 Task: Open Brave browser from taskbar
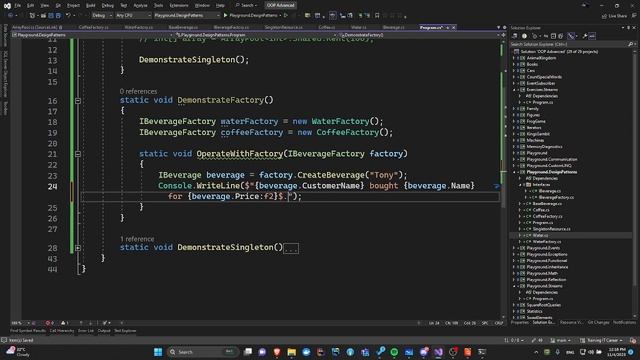click(277, 352)
